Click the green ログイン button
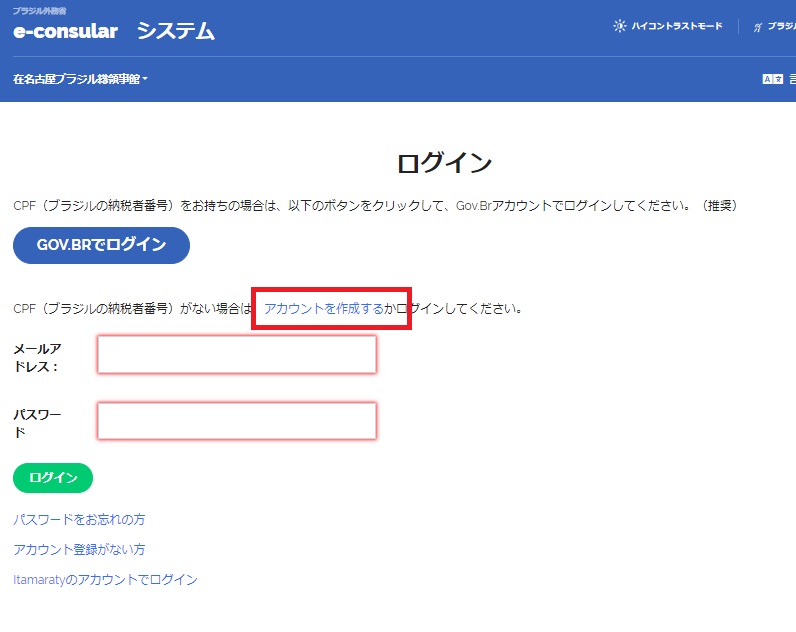This screenshot has width=796, height=632. click(53, 478)
